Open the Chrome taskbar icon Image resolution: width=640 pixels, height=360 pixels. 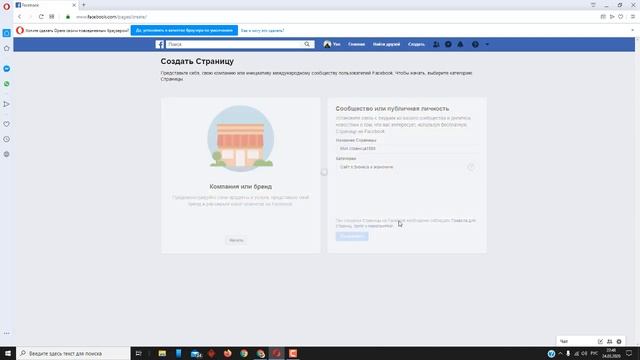pyautogui.click(x=244, y=353)
